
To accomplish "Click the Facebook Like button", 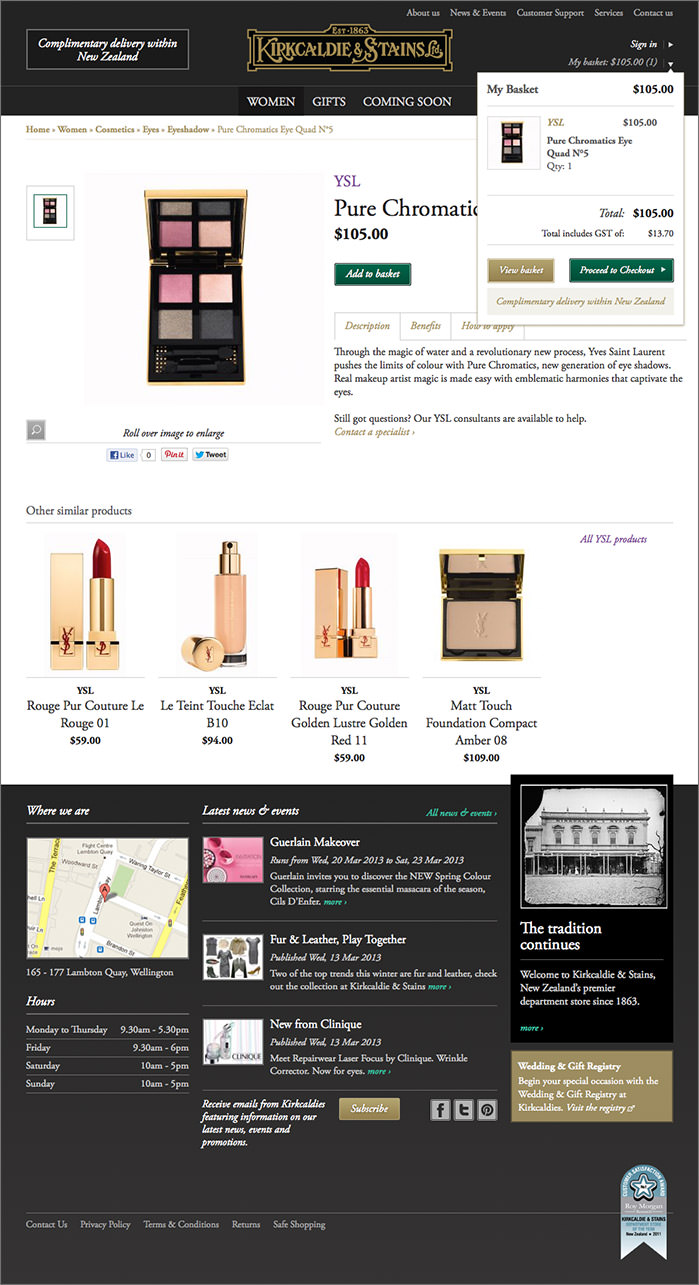I will (121, 455).
